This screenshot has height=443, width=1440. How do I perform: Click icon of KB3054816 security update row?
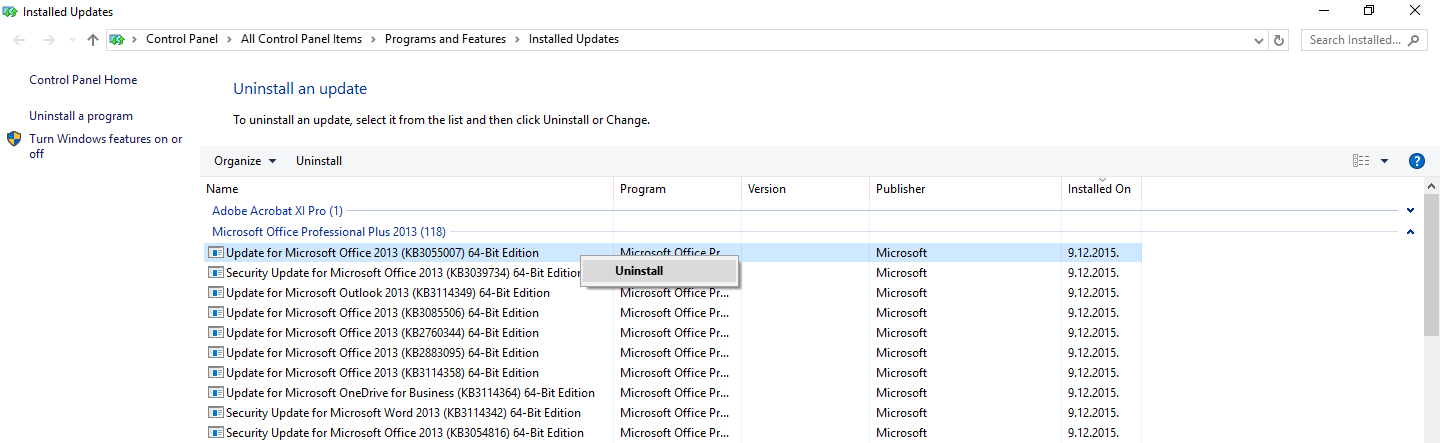pyautogui.click(x=215, y=433)
